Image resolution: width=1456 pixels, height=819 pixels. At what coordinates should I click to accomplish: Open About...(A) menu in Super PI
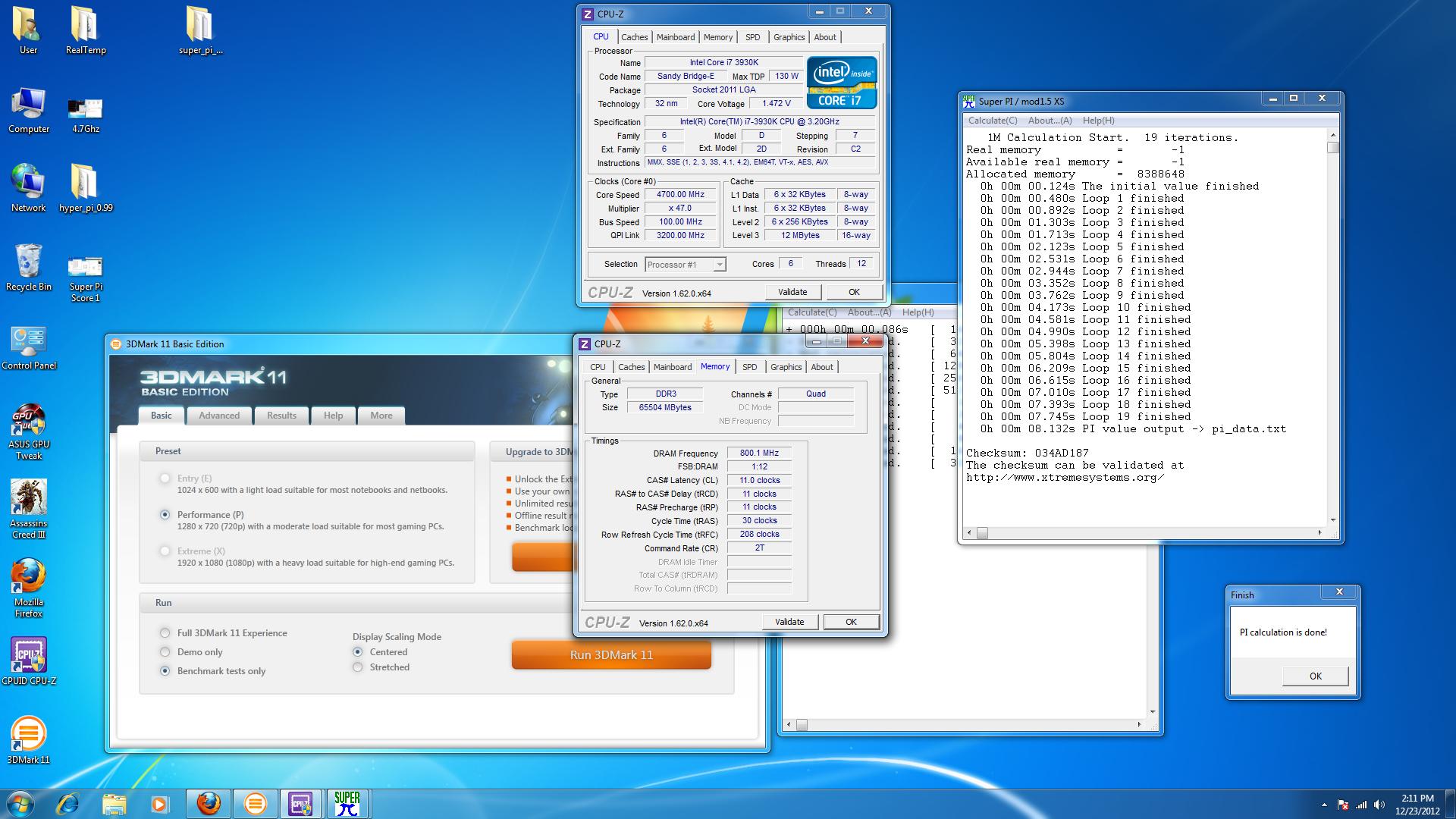1050,121
